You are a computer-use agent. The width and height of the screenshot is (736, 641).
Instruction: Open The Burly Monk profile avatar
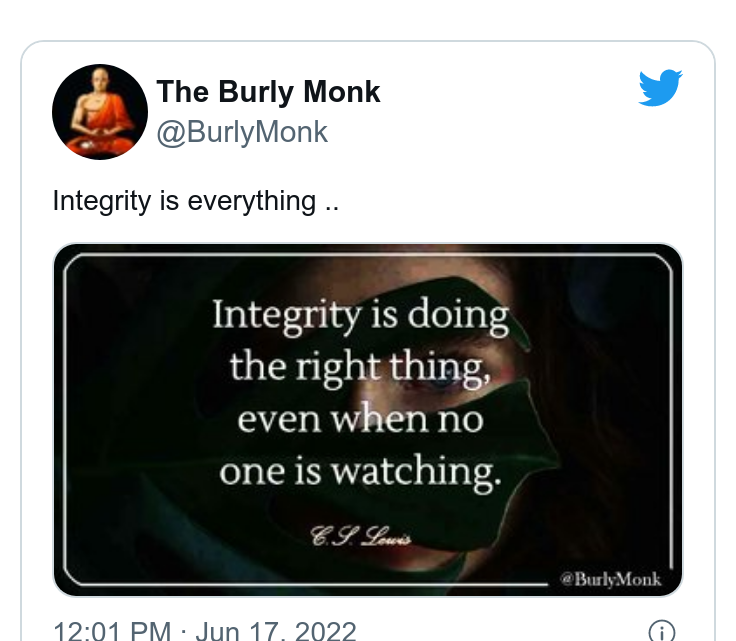(100, 112)
